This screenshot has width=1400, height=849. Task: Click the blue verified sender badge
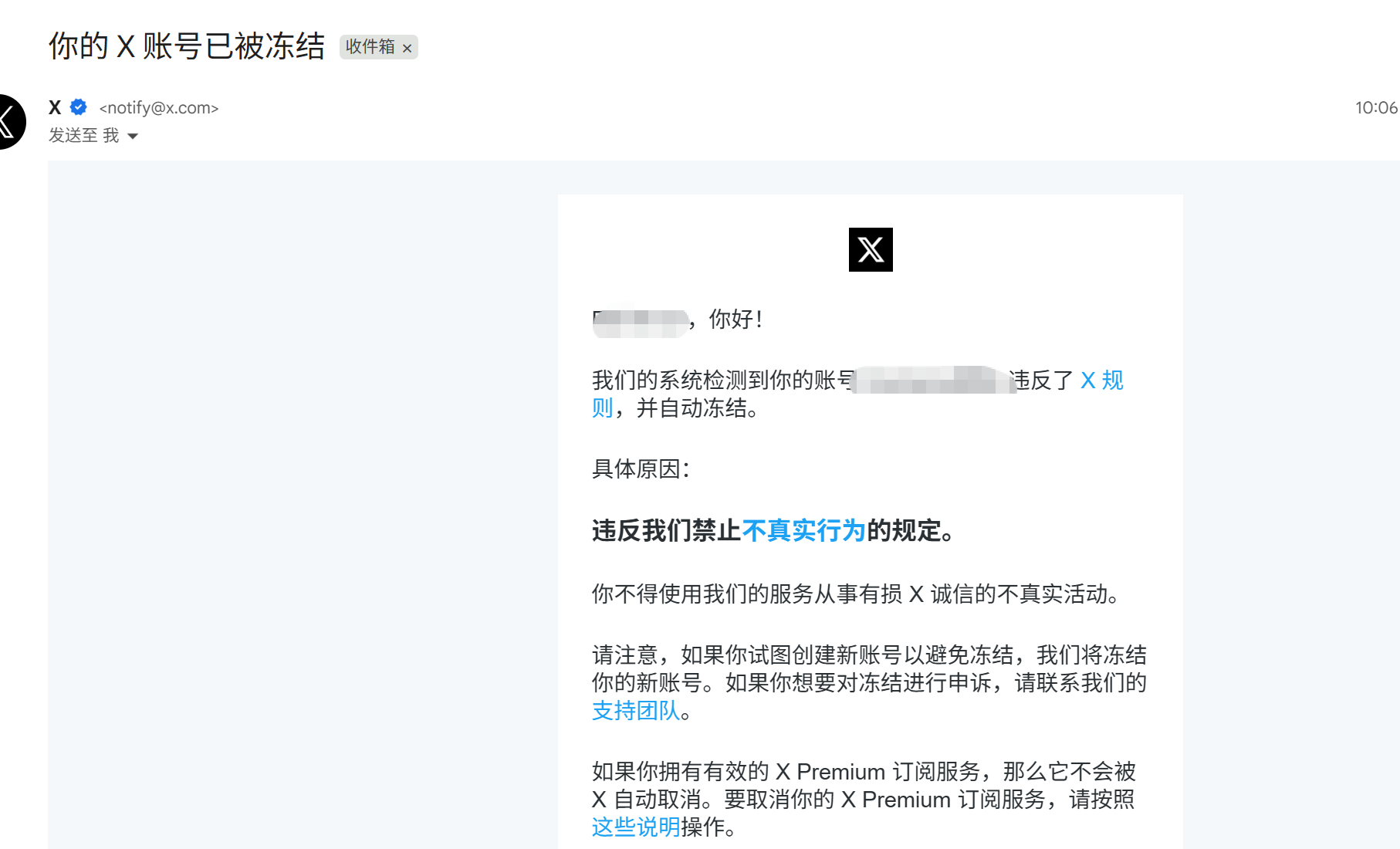(79, 107)
